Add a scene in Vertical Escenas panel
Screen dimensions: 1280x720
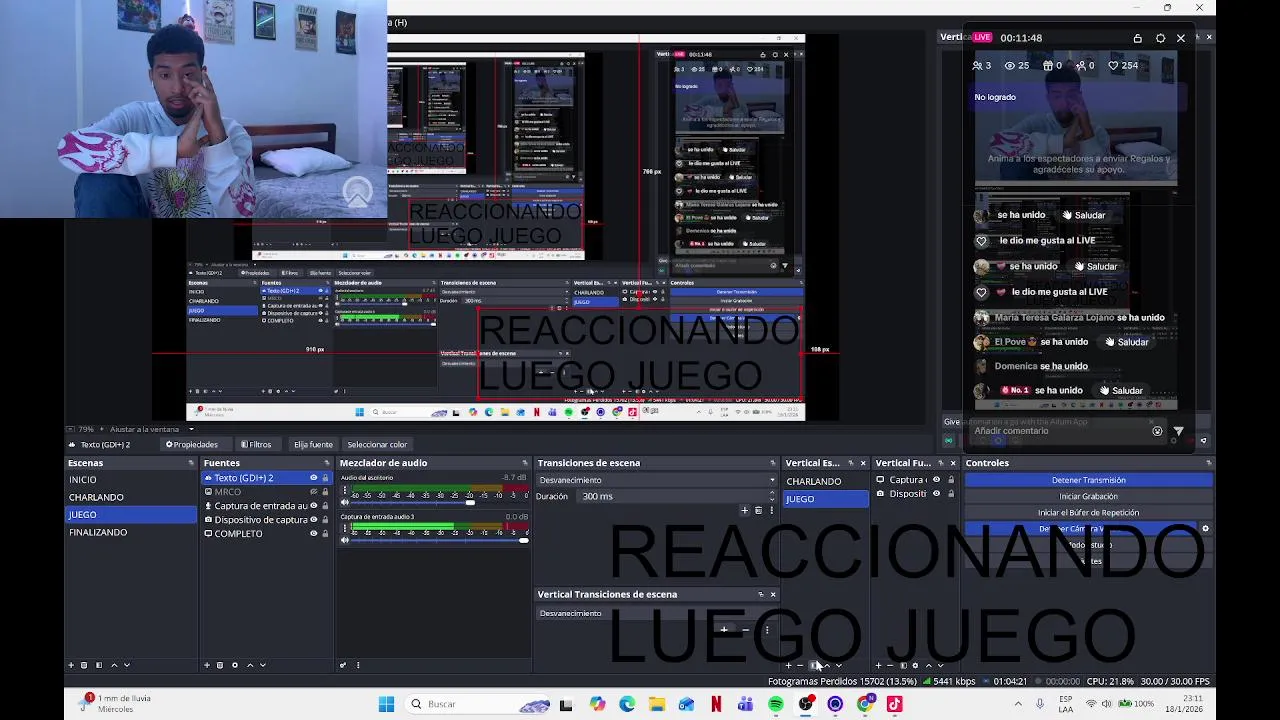(788, 665)
